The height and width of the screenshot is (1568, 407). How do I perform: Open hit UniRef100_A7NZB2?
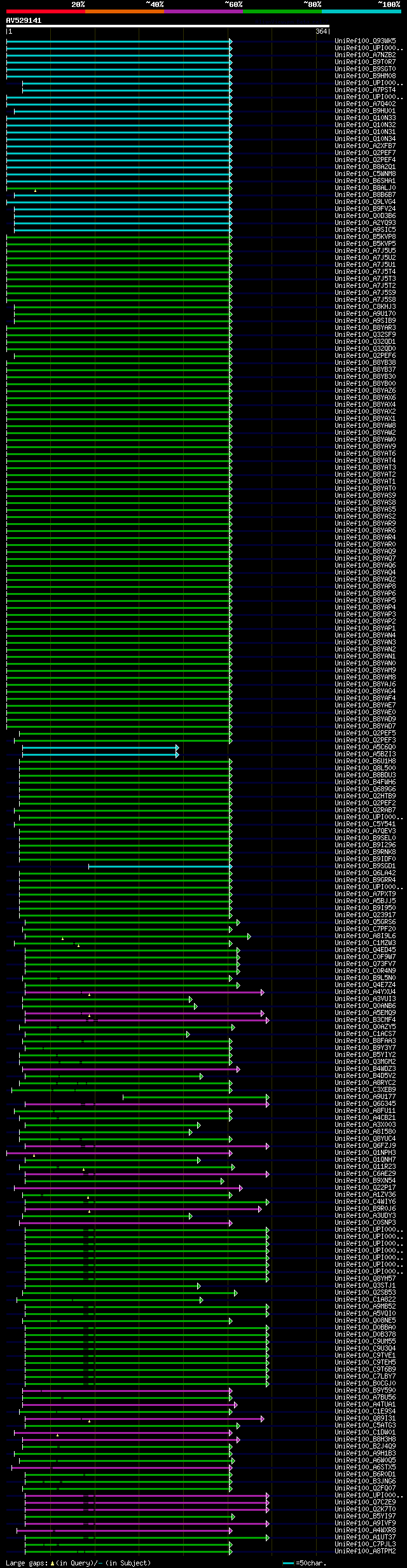pyautogui.click(x=365, y=55)
